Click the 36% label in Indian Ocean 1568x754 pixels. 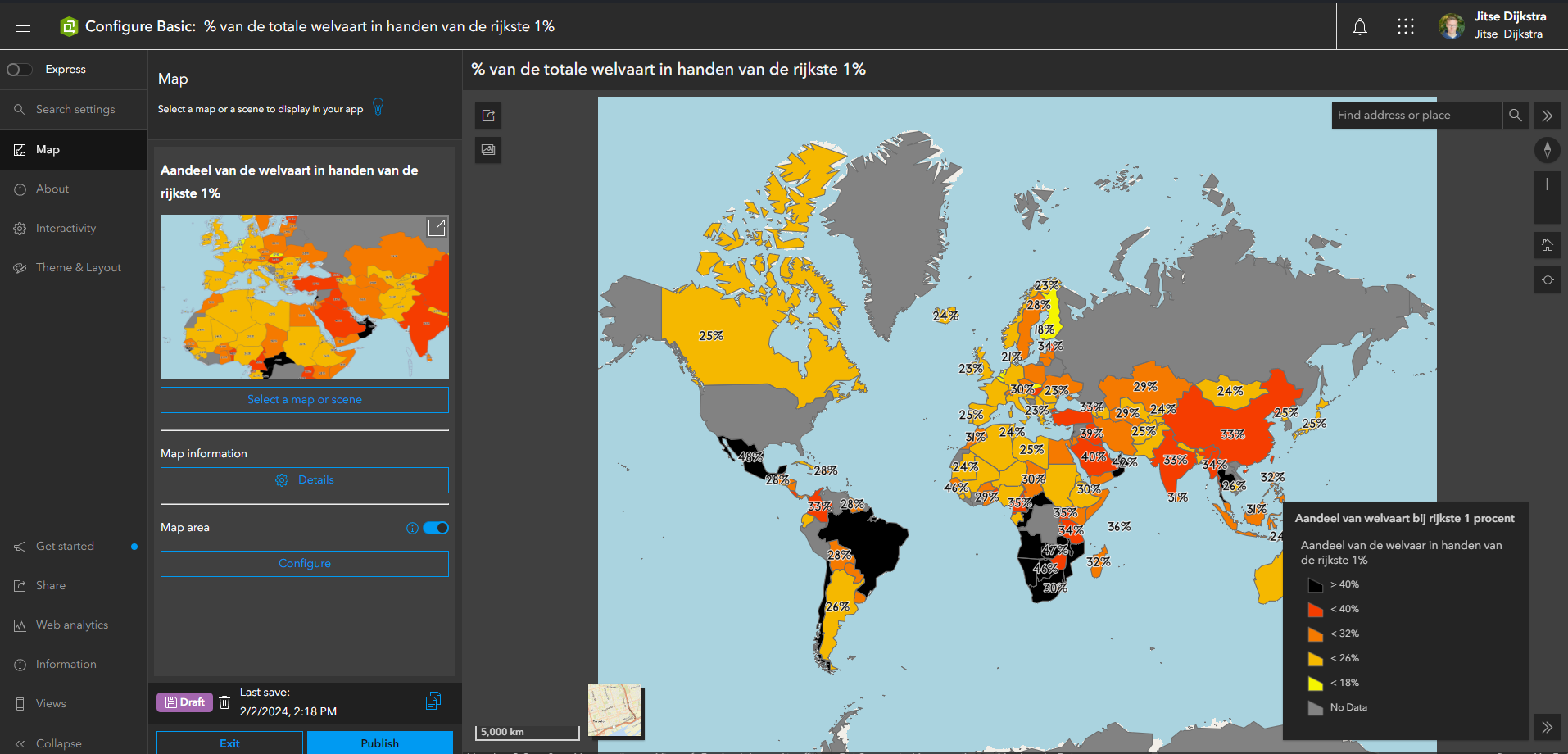point(1119,526)
